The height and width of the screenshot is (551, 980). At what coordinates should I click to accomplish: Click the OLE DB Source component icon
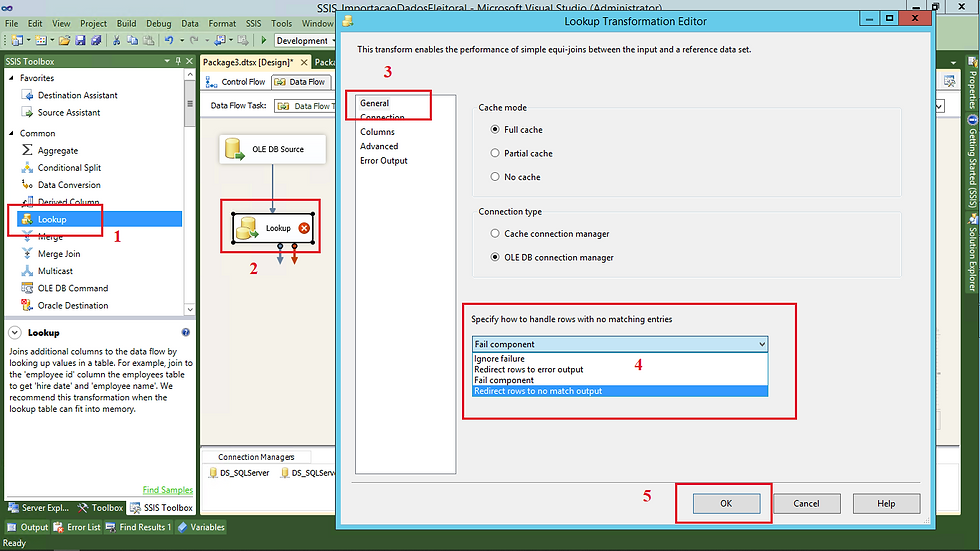coord(234,149)
